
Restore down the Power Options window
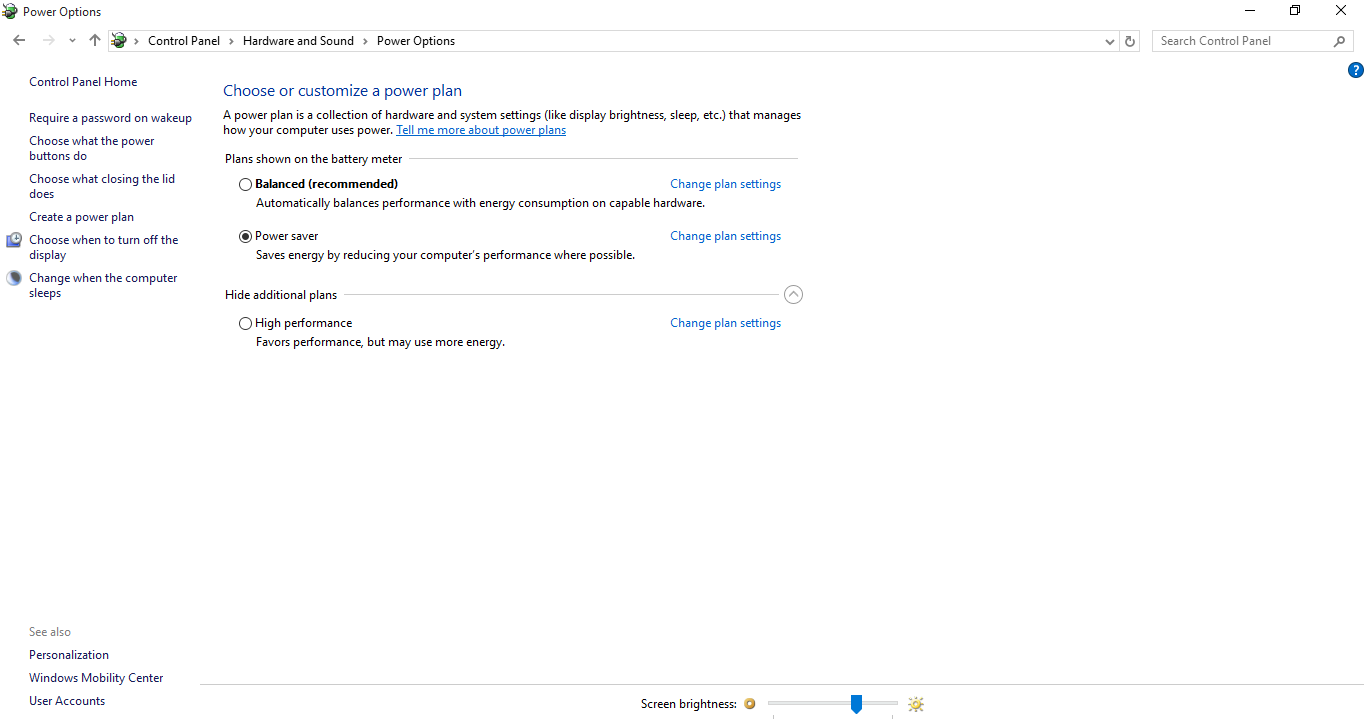tap(1295, 11)
